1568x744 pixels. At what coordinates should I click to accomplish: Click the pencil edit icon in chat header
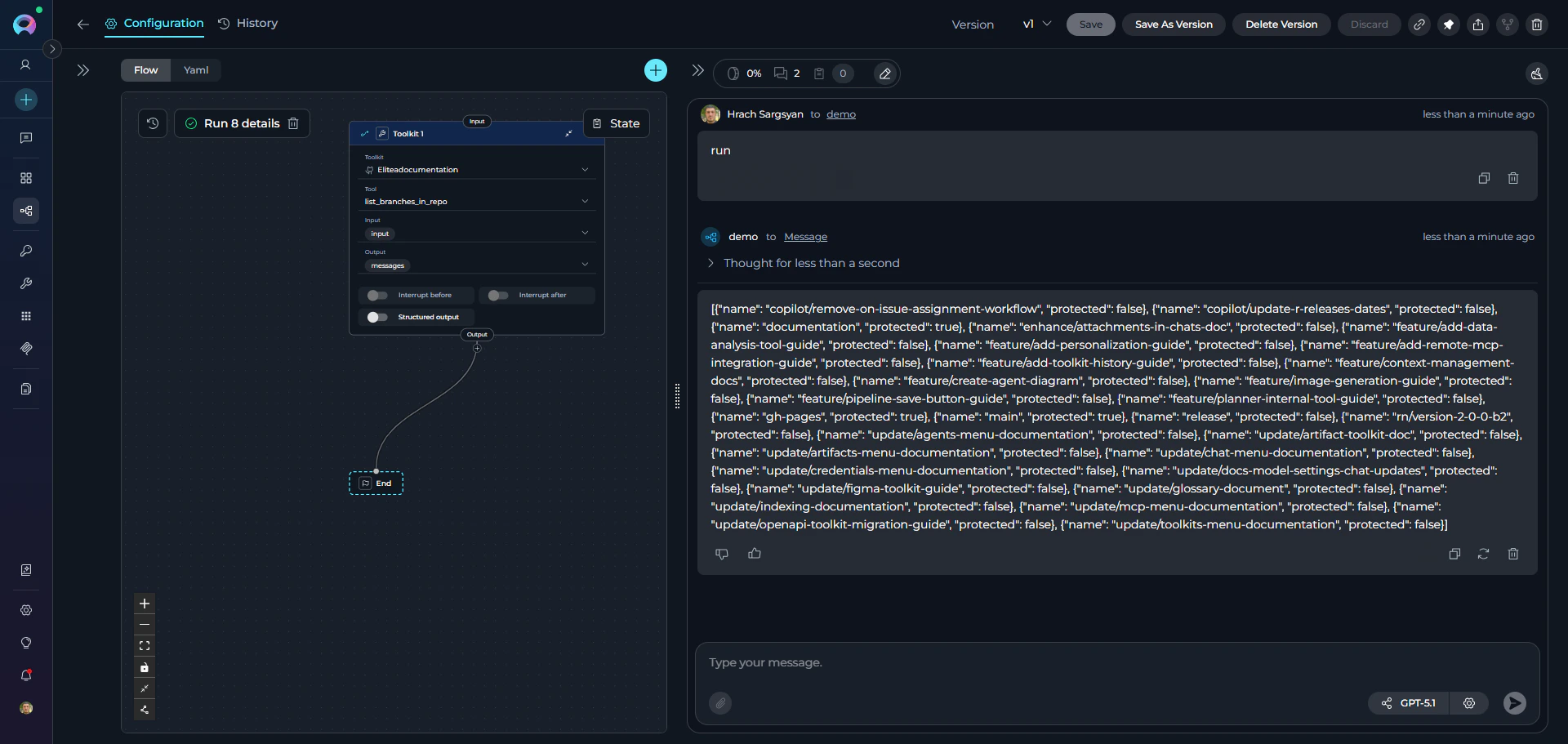coord(884,74)
